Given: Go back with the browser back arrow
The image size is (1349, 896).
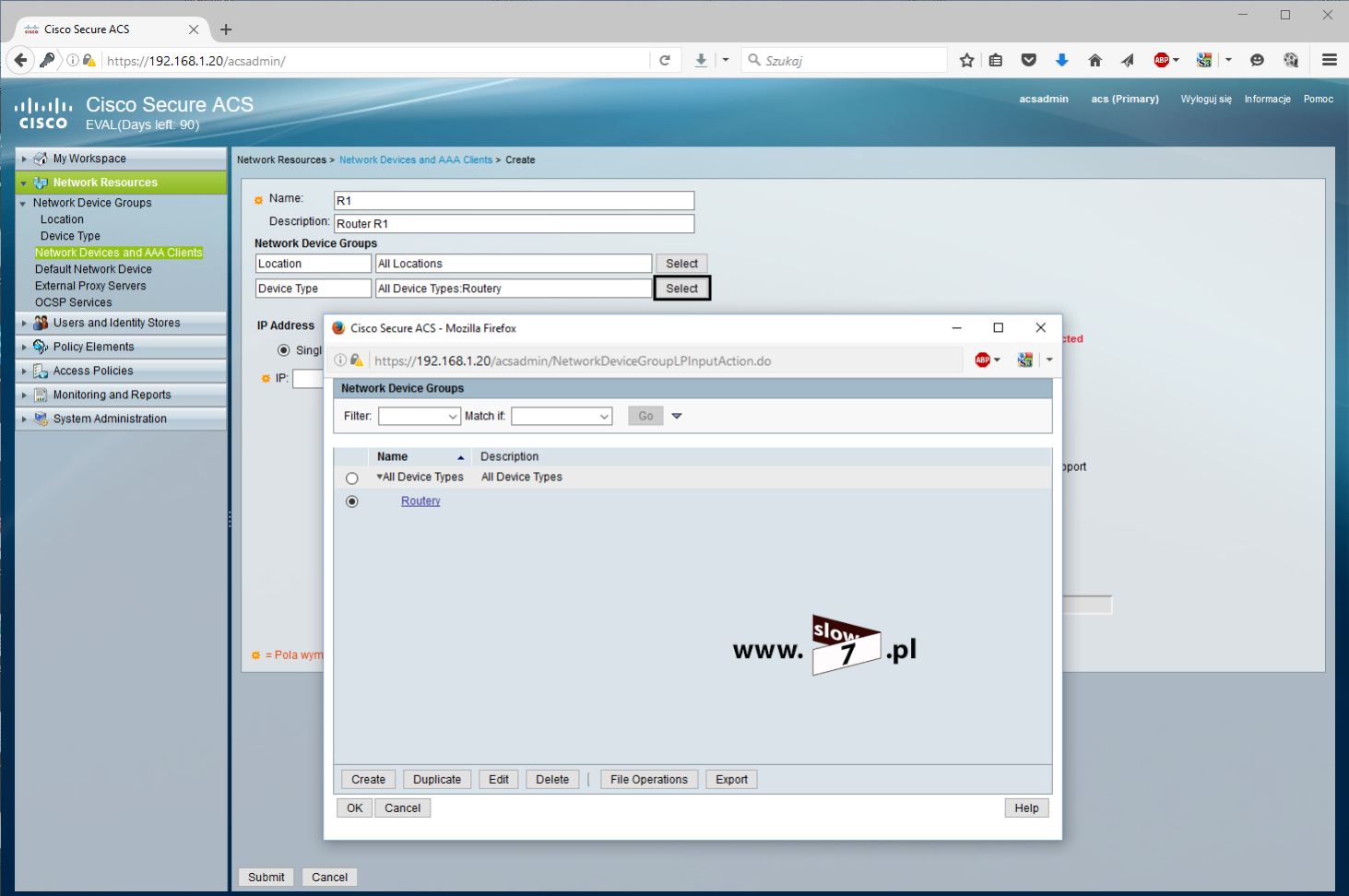Looking at the screenshot, I should coord(20,61).
